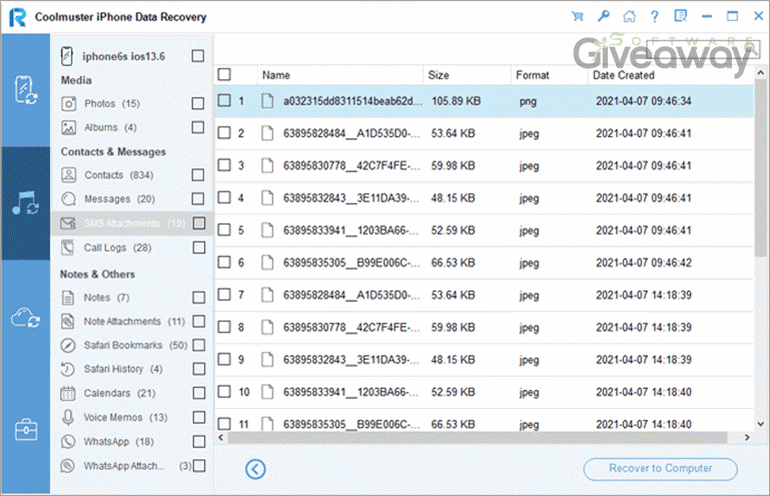Viewport: 770px width, 496px height.
Task: Open the toolbox icon in left sidebar
Action: [25, 430]
